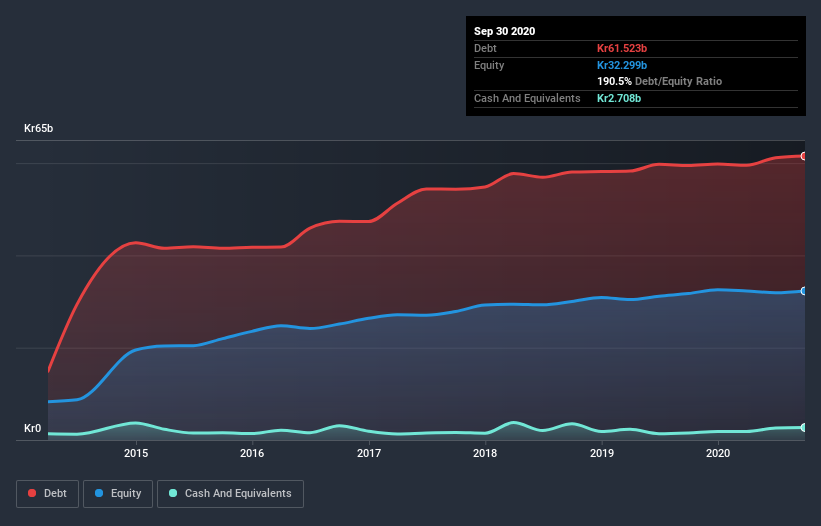The image size is (821, 526).
Task: Click the Kr2.708b cash value
Action: (619, 98)
